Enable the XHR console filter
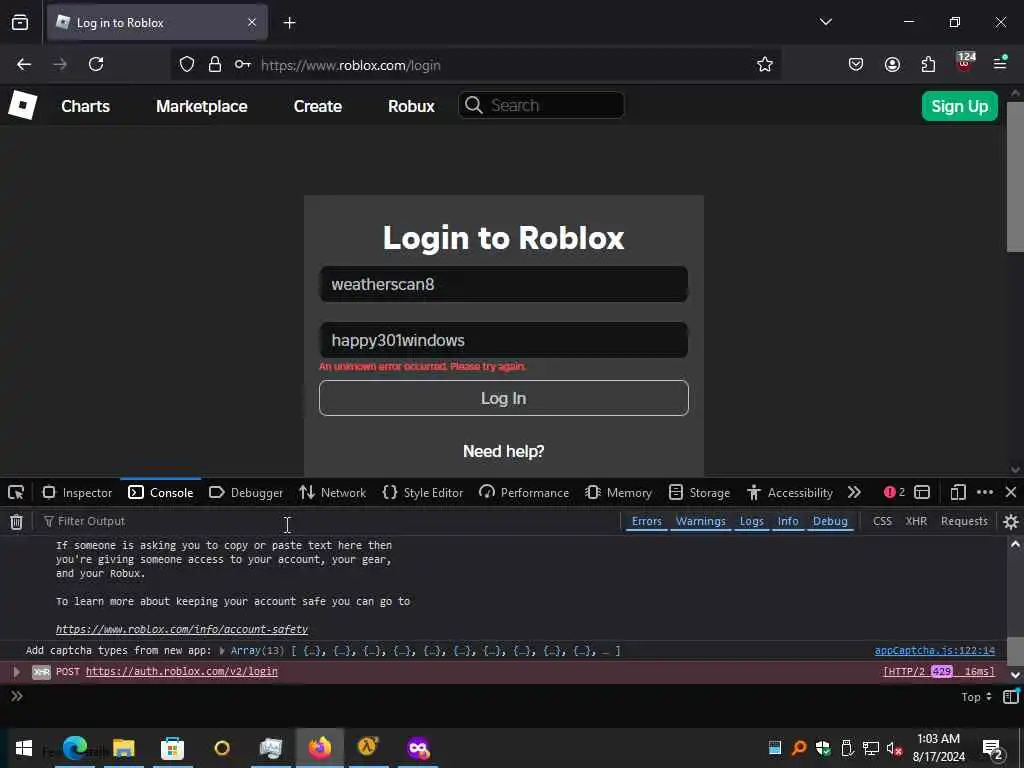The image size is (1024, 768). click(x=916, y=521)
